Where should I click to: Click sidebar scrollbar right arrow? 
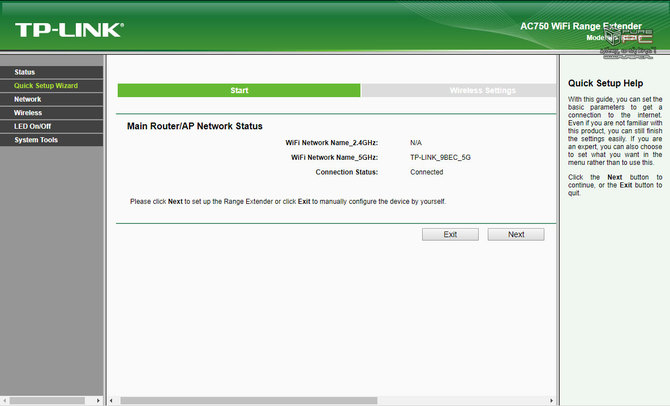(98, 400)
